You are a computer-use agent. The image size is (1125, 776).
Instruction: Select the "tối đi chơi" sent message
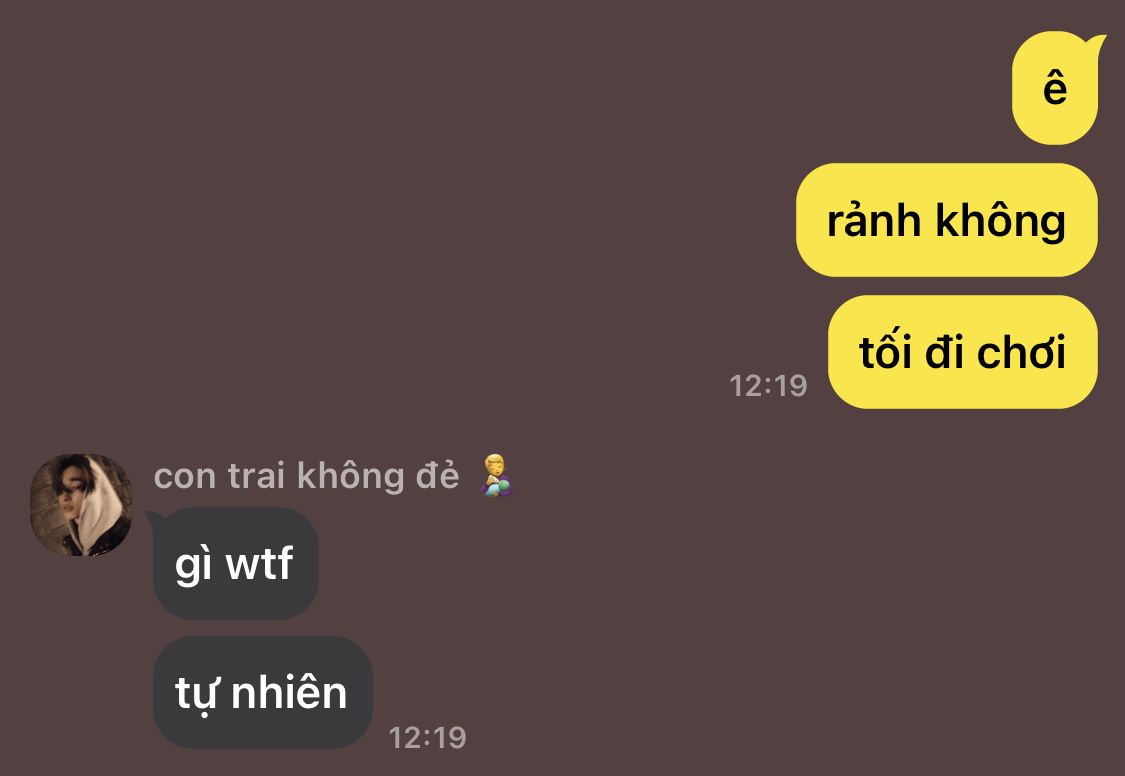point(963,352)
